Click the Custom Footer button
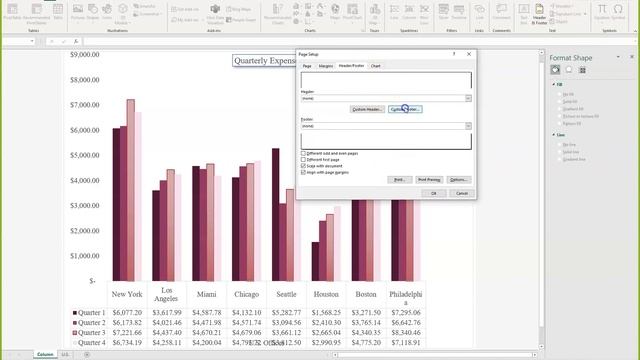The width and height of the screenshot is (640, 360). pos(405,109)
